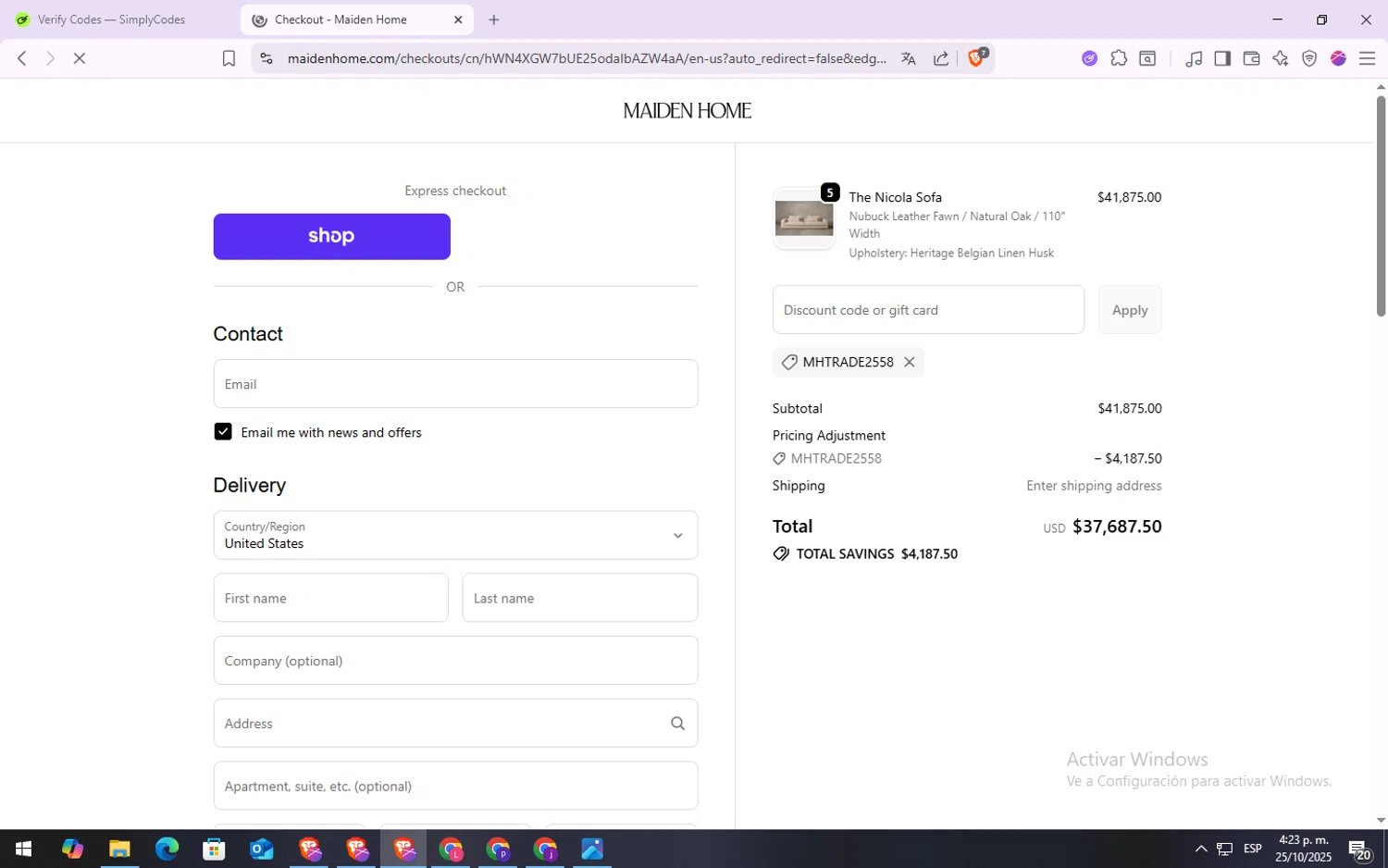Click the Brave VPN shield icon
Screen dimensions: 1388x868
(x=1309, y=58)
